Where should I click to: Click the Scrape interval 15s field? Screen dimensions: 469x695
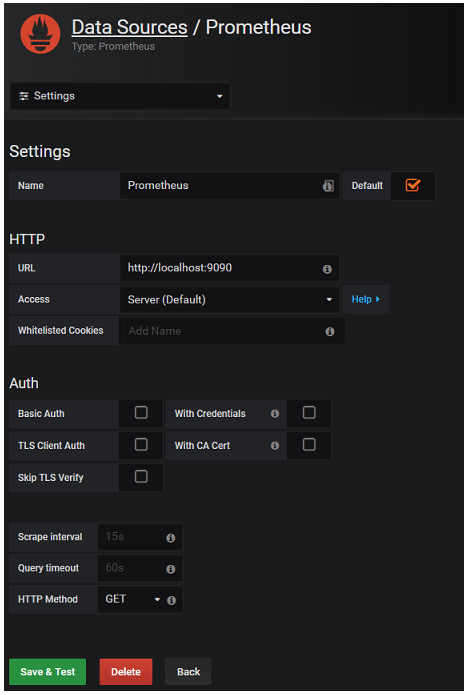click(140, 537)
